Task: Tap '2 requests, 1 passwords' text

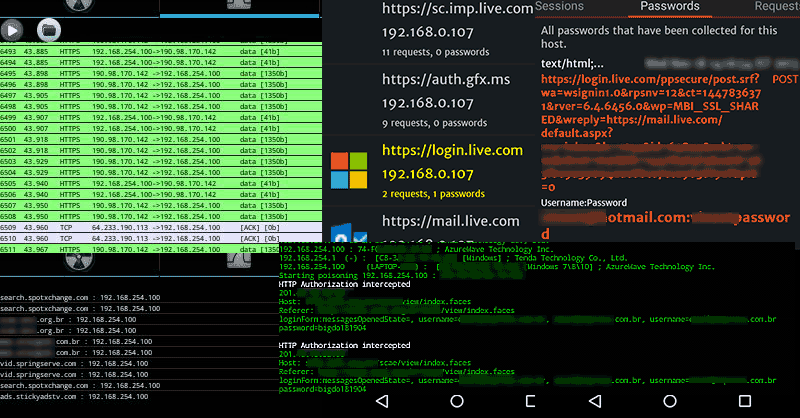Action: tap(434, 194)
